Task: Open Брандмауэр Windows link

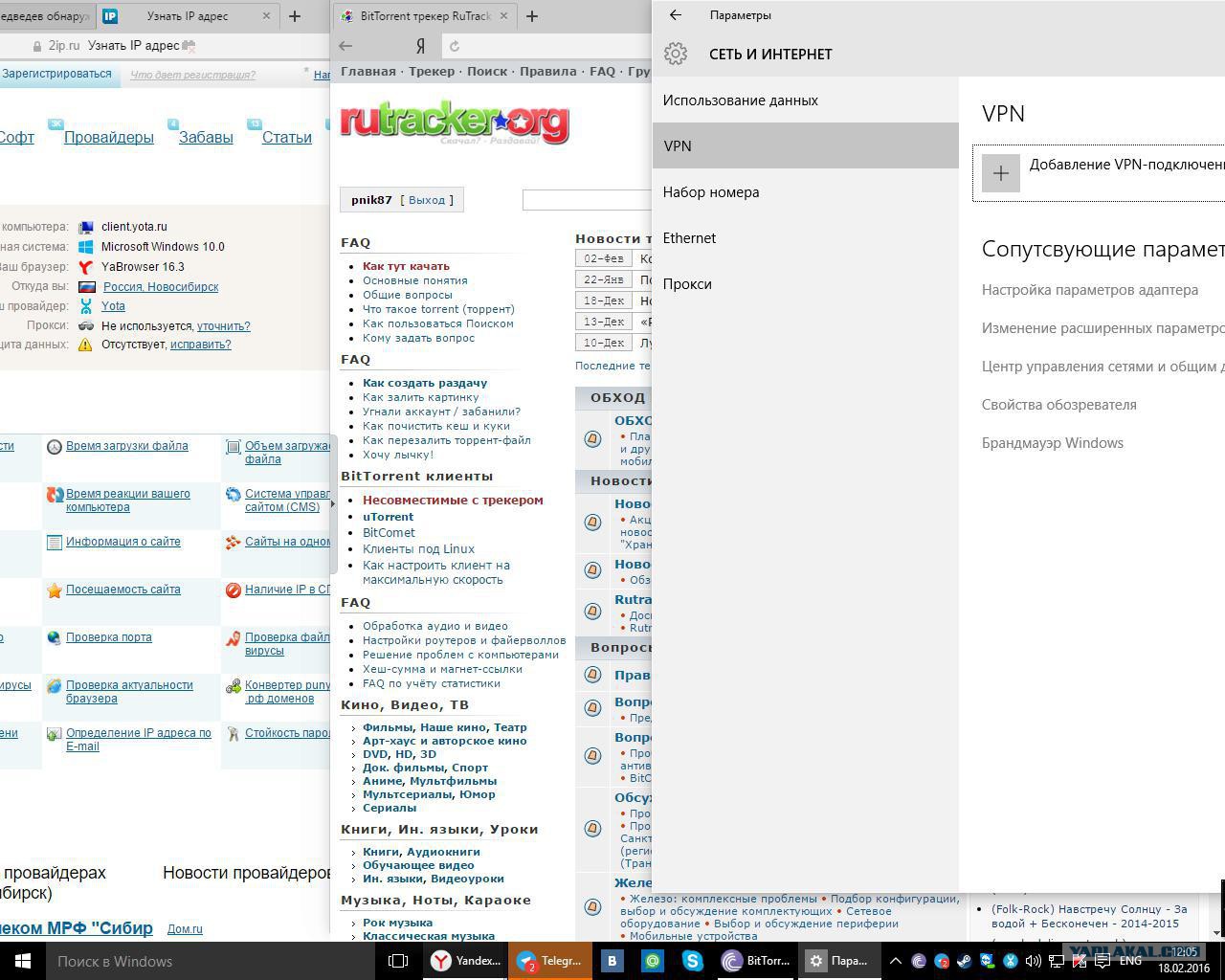Action: 1053,442
